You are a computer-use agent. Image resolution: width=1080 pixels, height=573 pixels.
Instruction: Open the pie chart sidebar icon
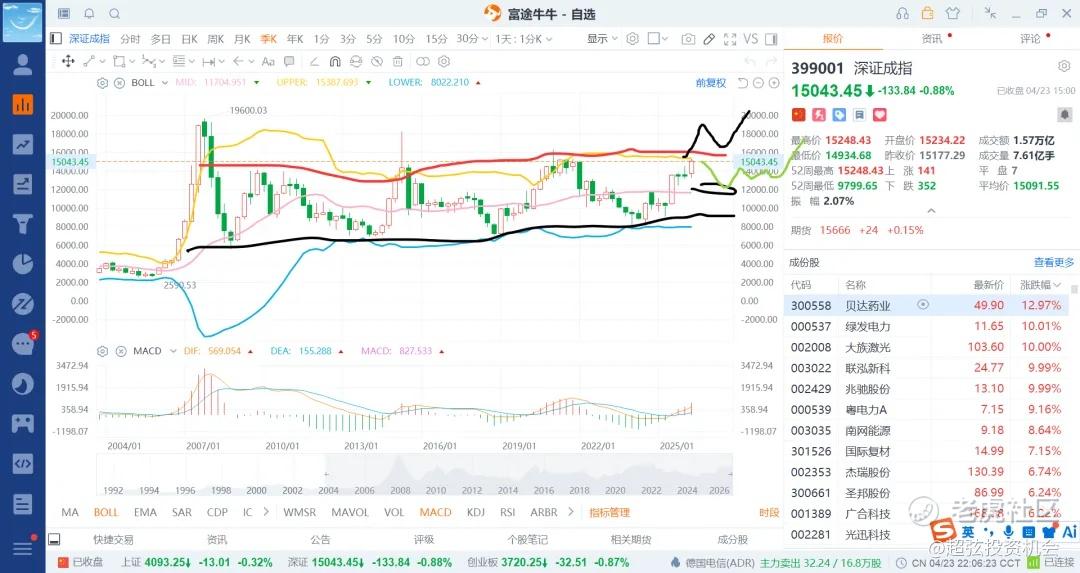23,264
